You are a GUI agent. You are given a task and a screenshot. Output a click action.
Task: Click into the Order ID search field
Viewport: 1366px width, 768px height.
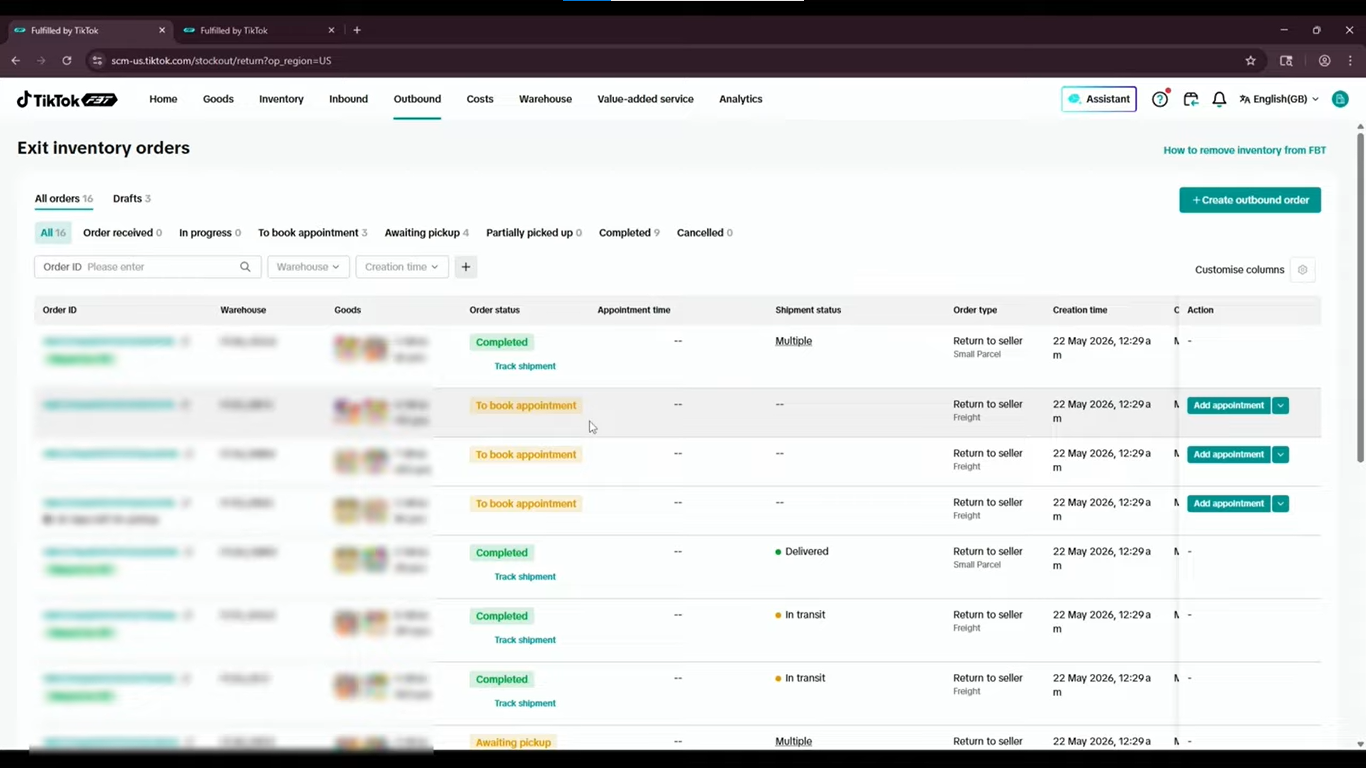pyautogui.click(x=148, y=267)
